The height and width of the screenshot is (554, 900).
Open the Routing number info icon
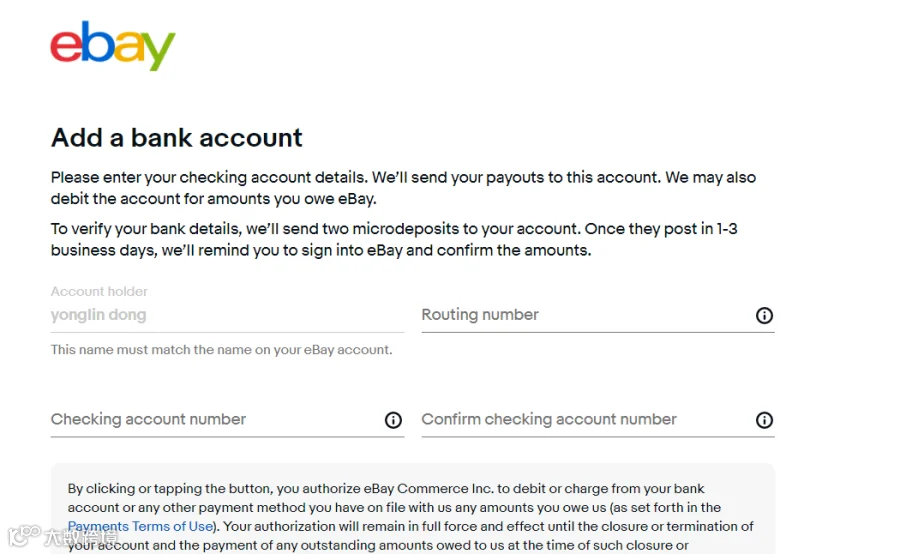click(764, 315)
